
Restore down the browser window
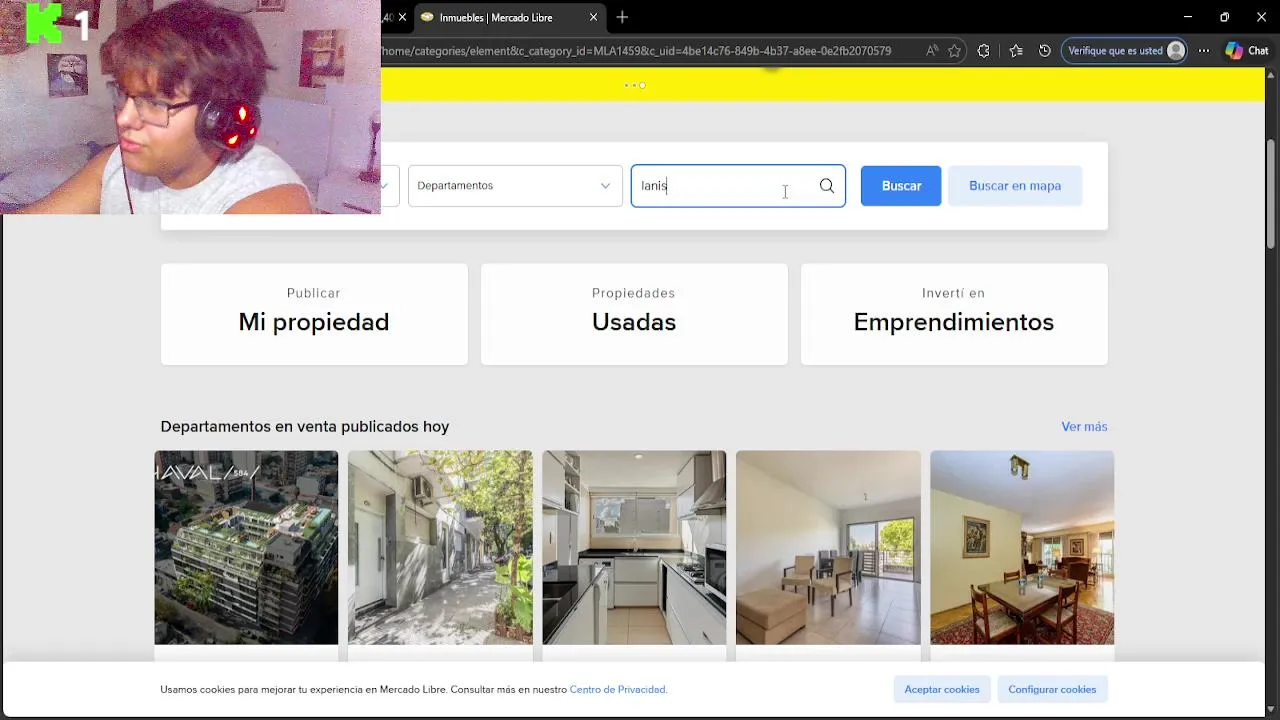tap(1224, 17)
